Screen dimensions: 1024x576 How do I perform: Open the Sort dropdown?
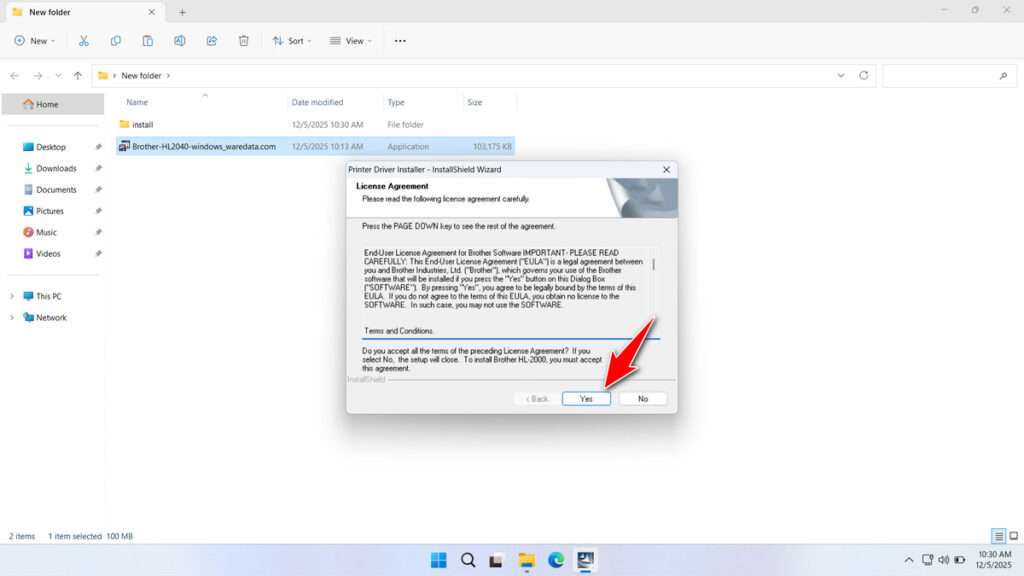(x=291, y=40)
